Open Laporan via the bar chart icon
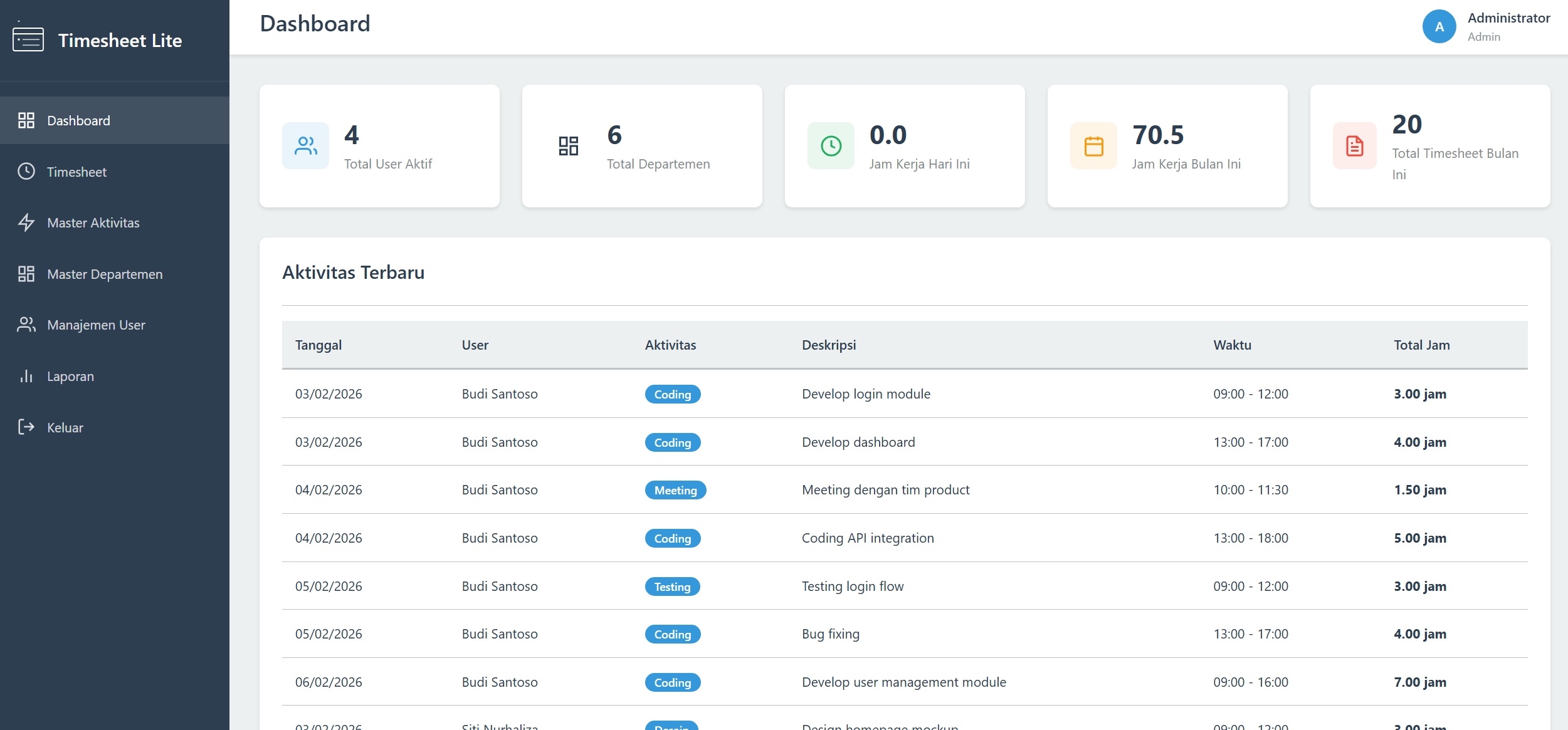 coord(26,376)
